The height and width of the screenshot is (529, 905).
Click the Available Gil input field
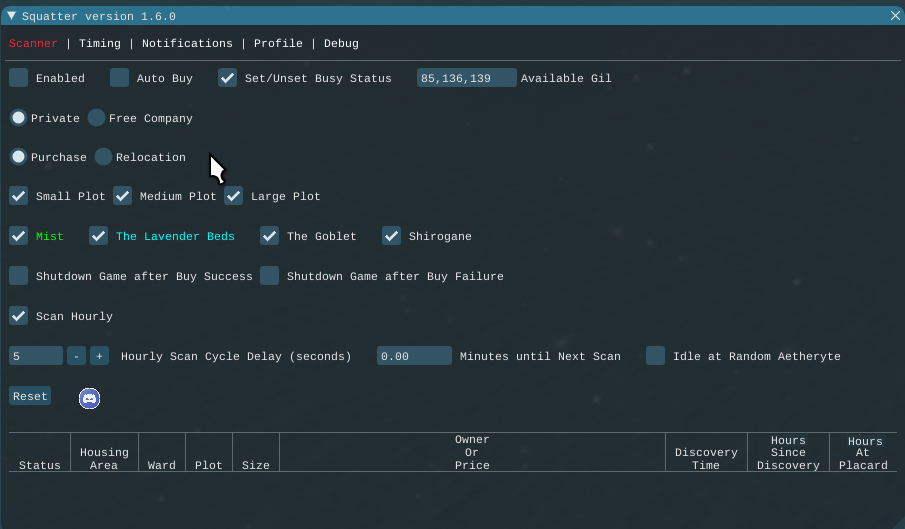[466, 78]
